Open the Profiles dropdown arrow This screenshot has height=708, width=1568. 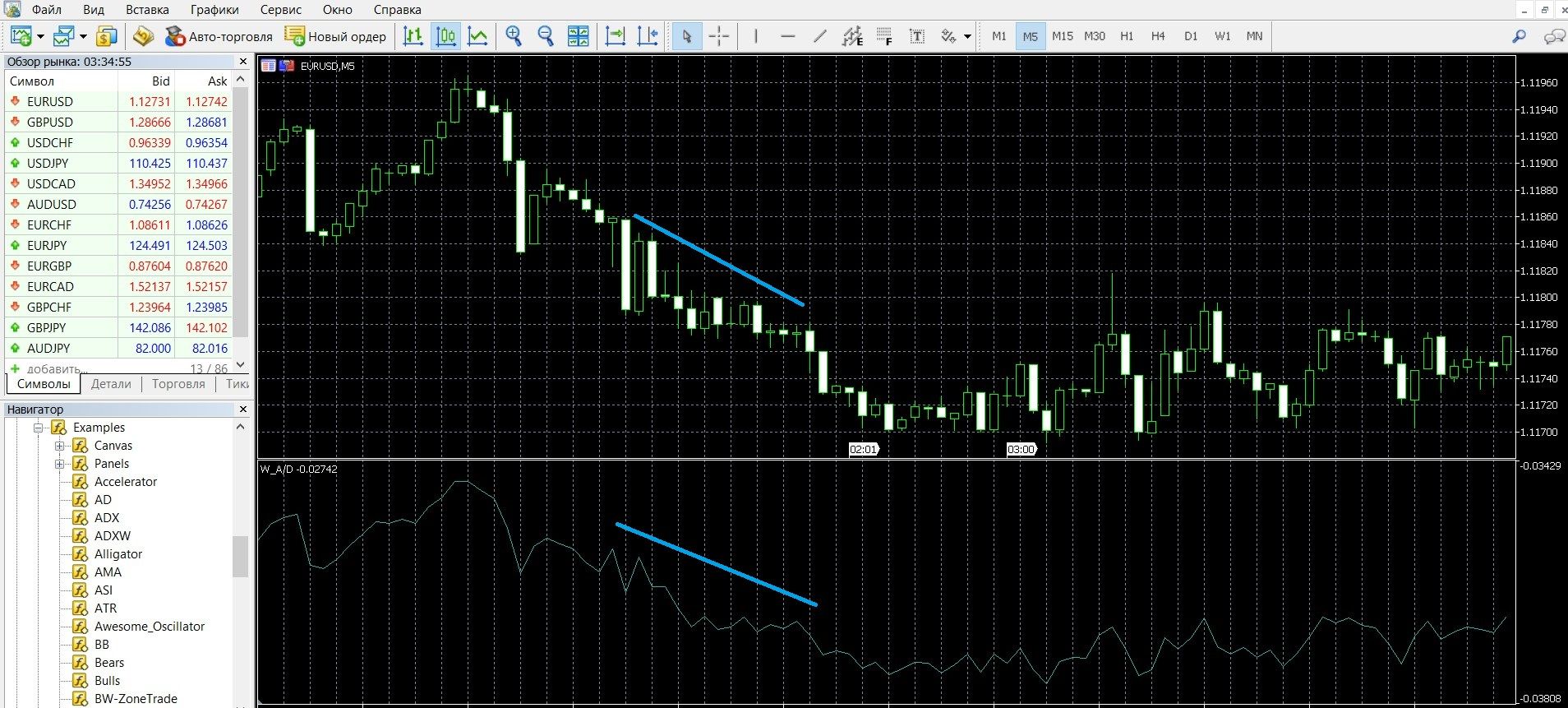click(x=83, y=36)
